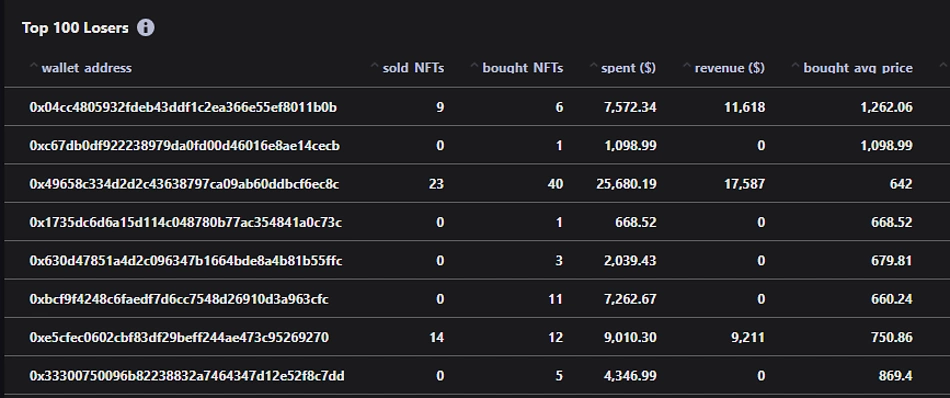Select wallet address starting 0x33300750096b

[x=187, y=376]
